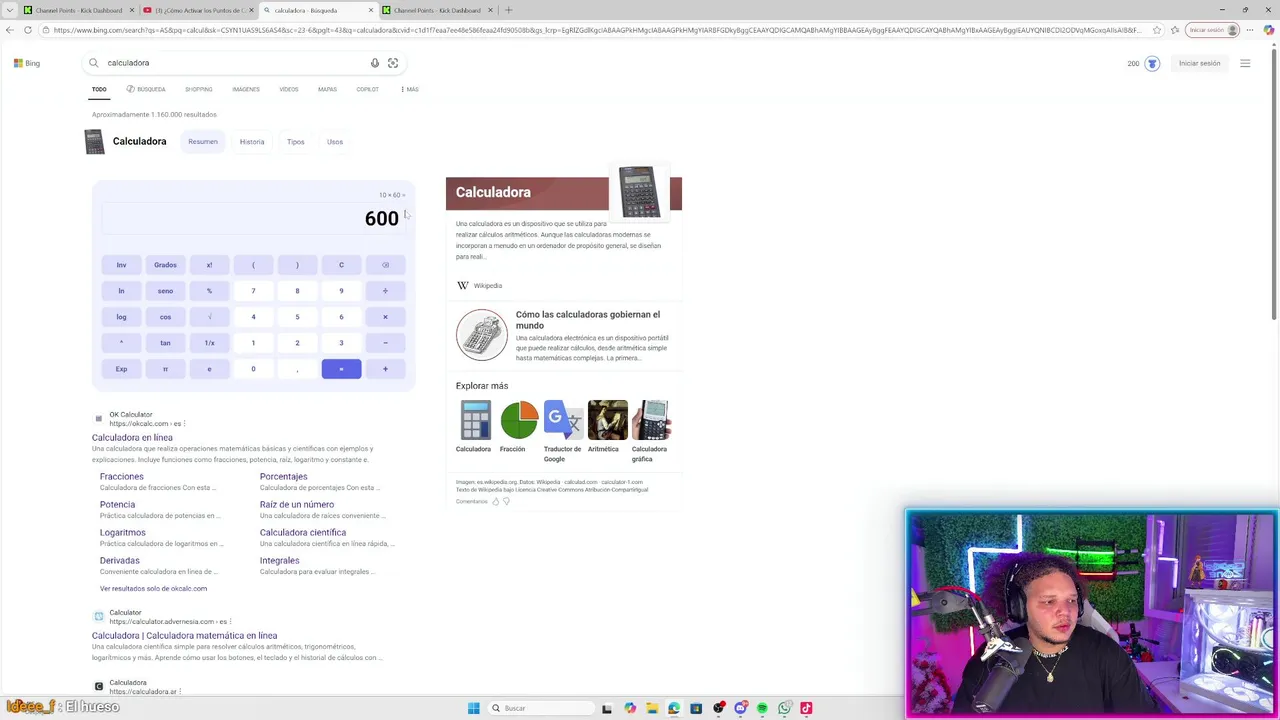Click the equals button on calculator
1280x720 pixels.
(341, 369)
